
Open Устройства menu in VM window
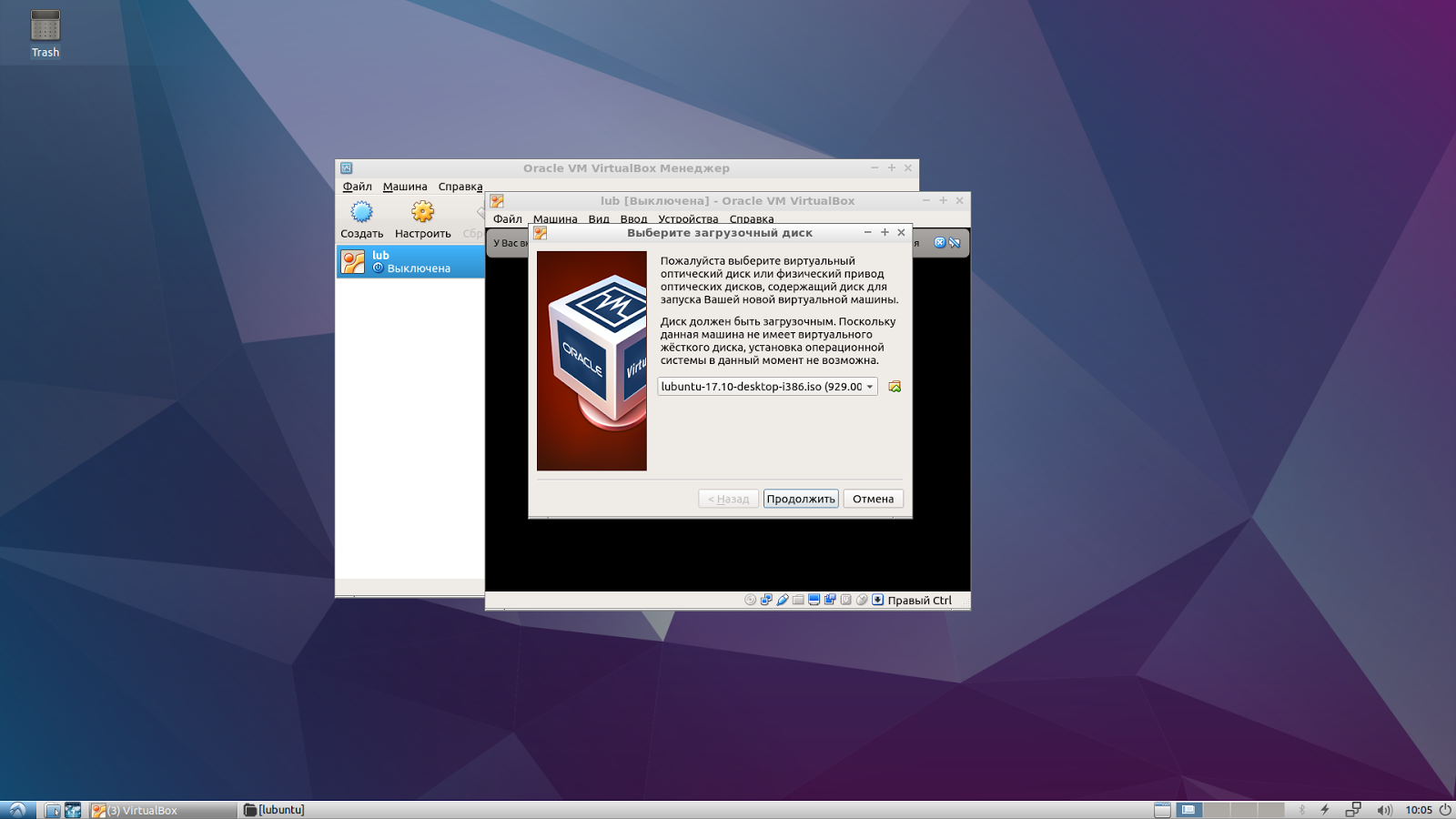point(688,219)
